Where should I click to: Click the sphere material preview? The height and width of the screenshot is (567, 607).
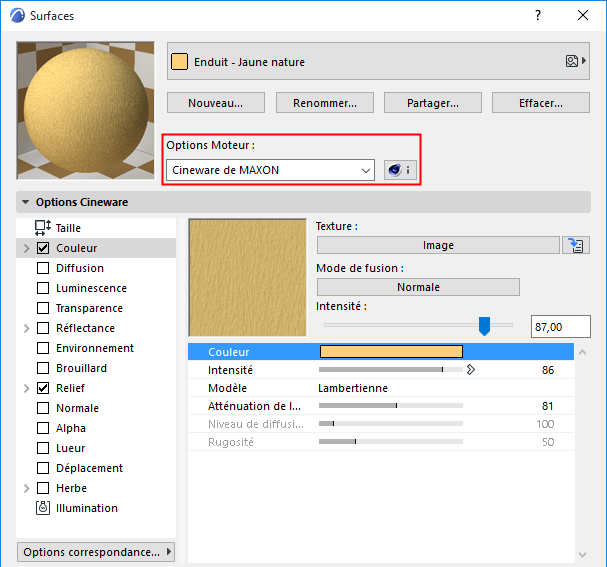point(86,111)
